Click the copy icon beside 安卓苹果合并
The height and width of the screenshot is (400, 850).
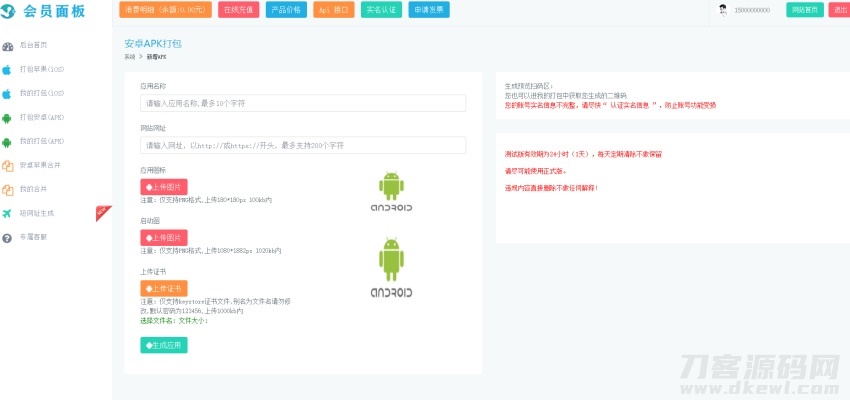click(8, 165)
